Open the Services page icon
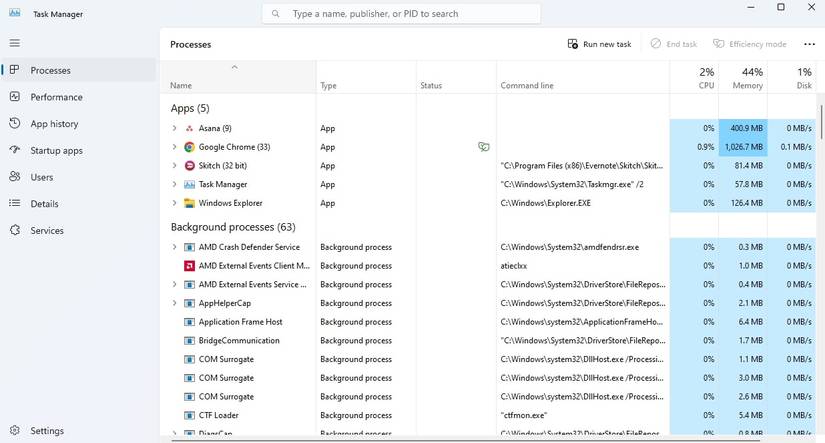Viewport: 825px width, 443px height. point(14,230)
